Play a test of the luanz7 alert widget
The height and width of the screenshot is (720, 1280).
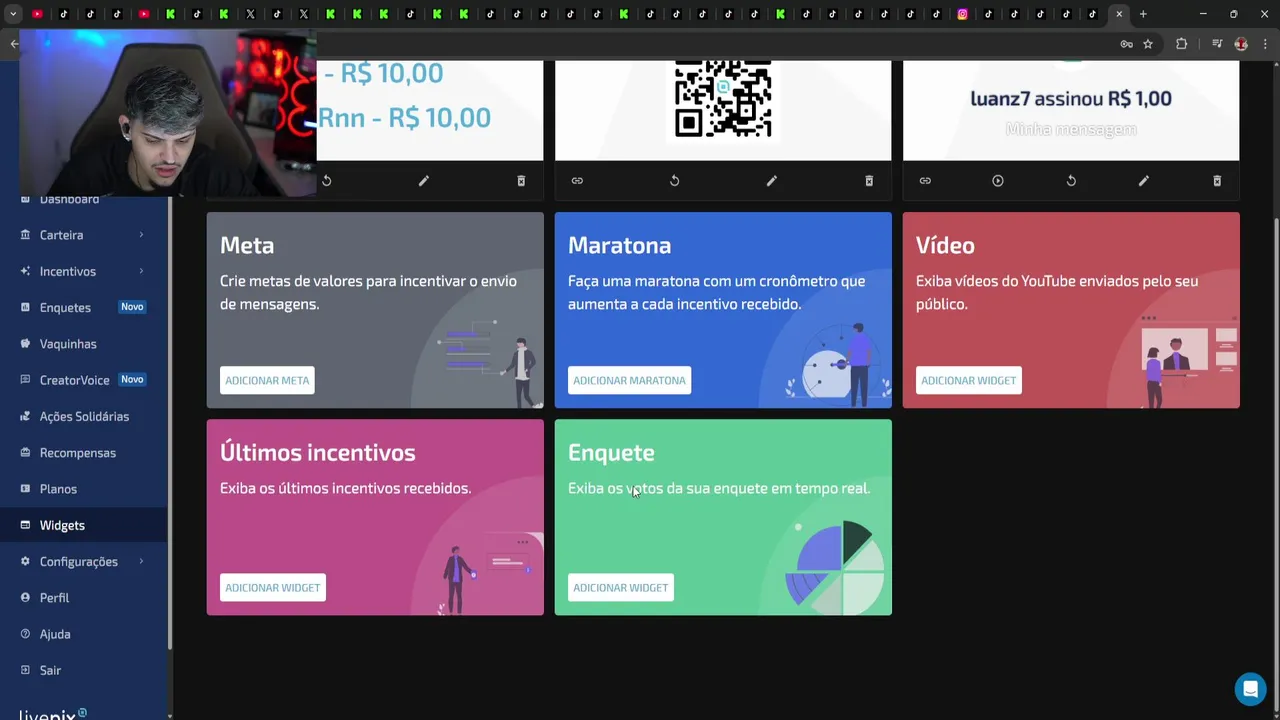pos(998,181)
